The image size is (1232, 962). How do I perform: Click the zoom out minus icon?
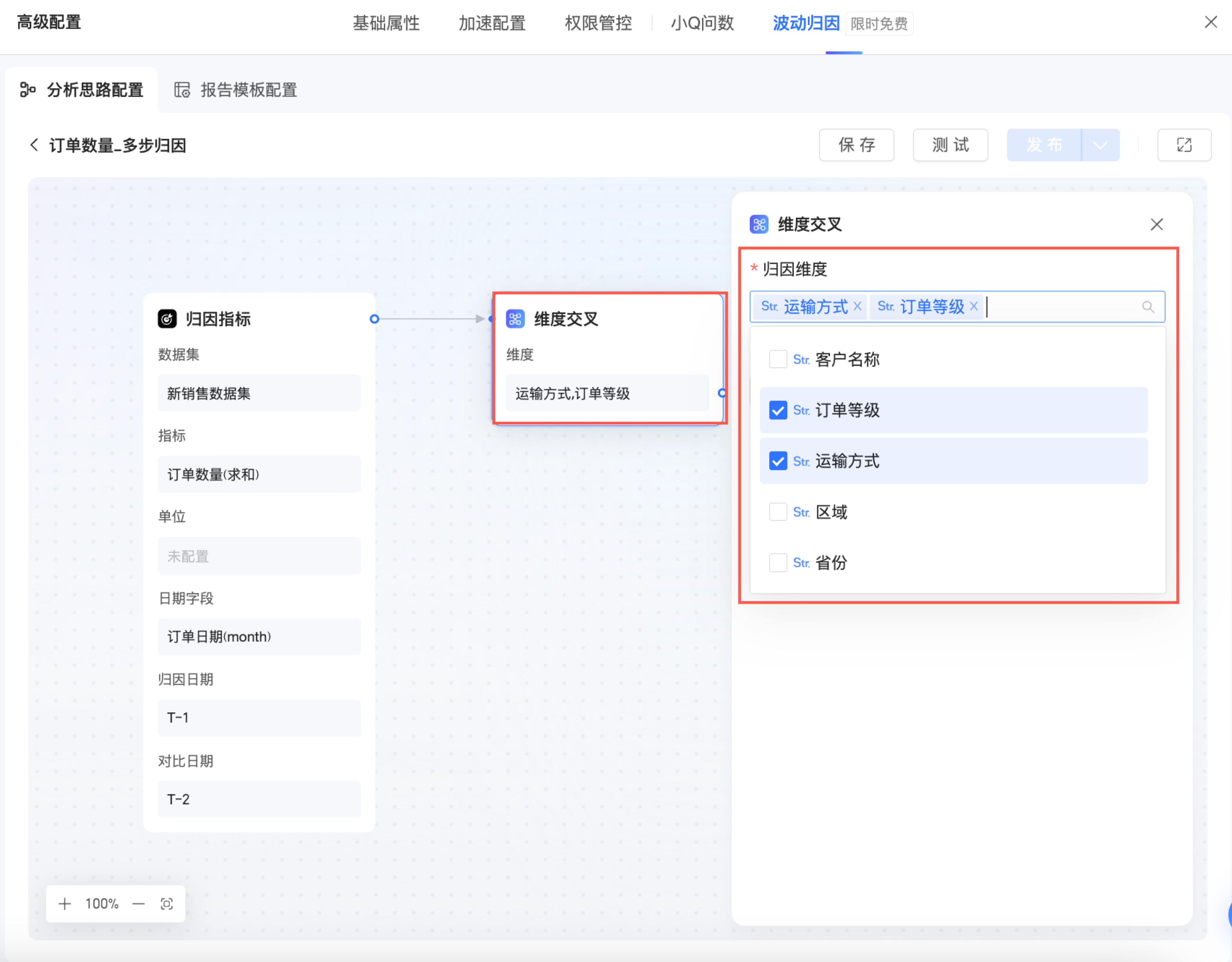click(x=138, y=904)
